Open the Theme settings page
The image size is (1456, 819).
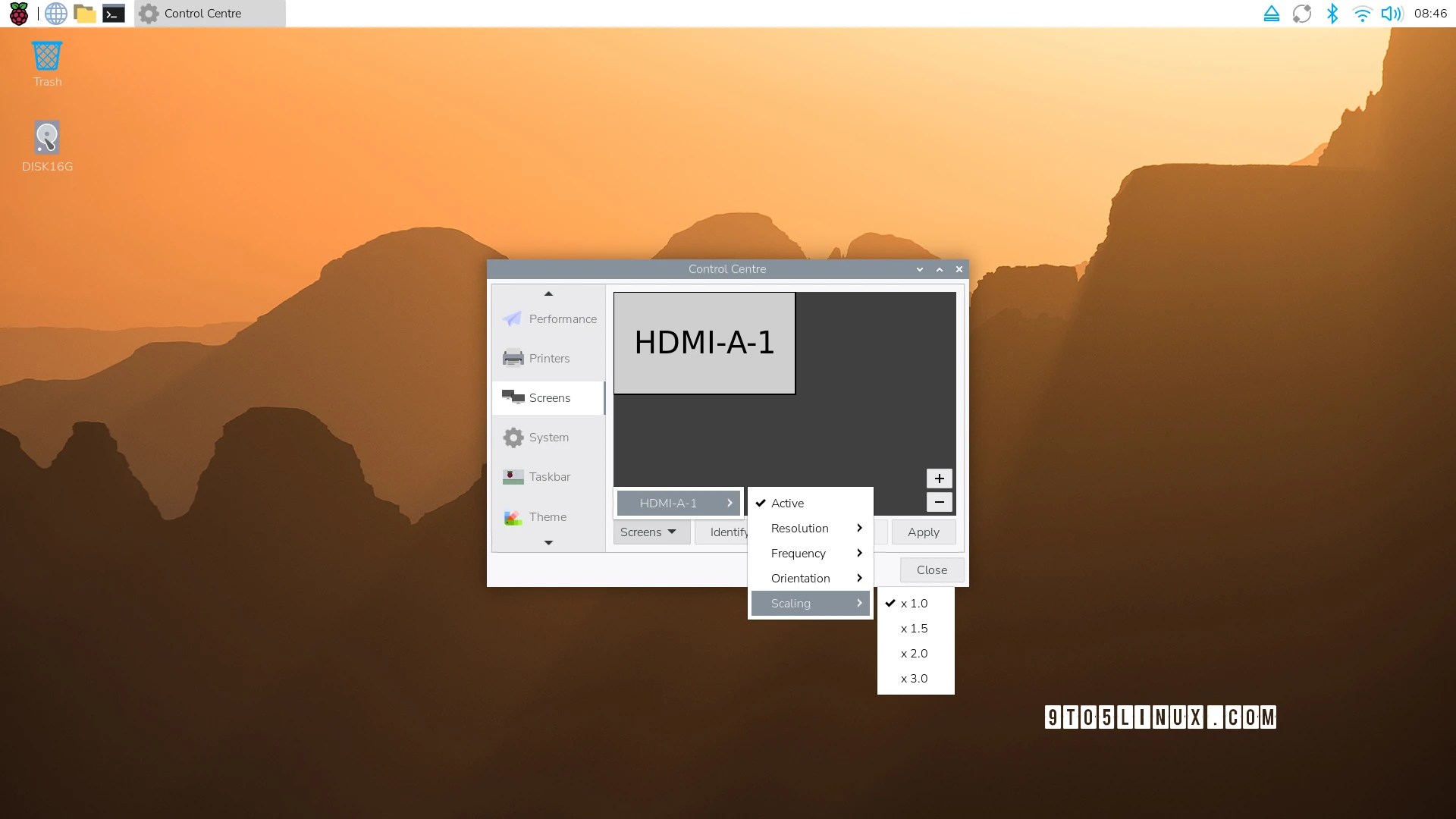pos(535,517)
